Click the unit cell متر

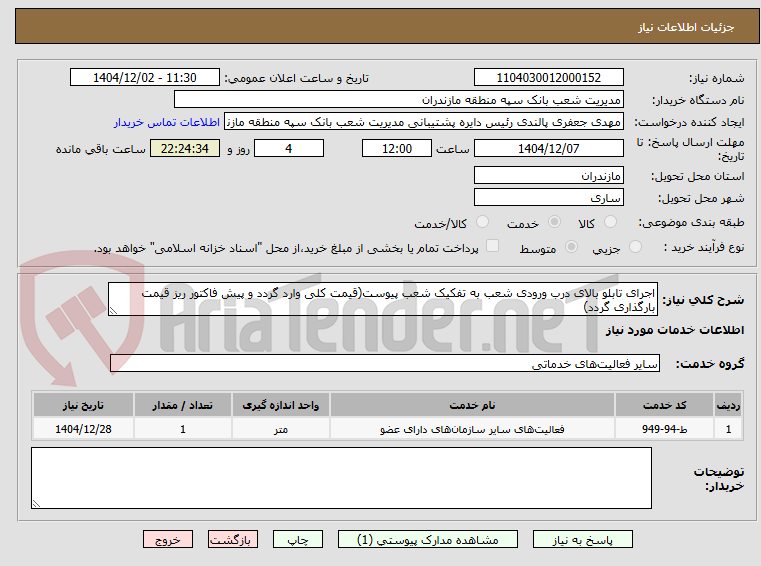click(x=281, y=429)
